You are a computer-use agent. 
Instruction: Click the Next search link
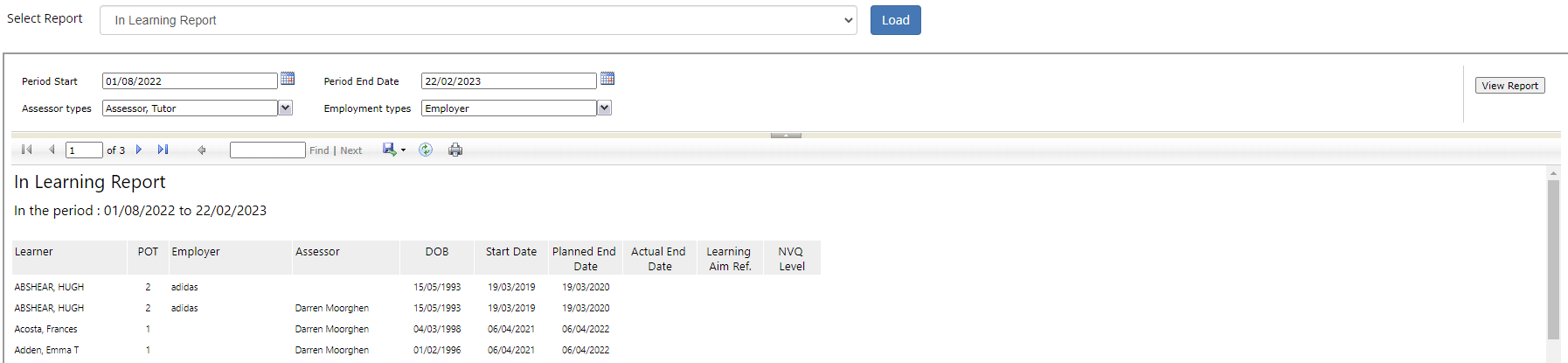351,150
